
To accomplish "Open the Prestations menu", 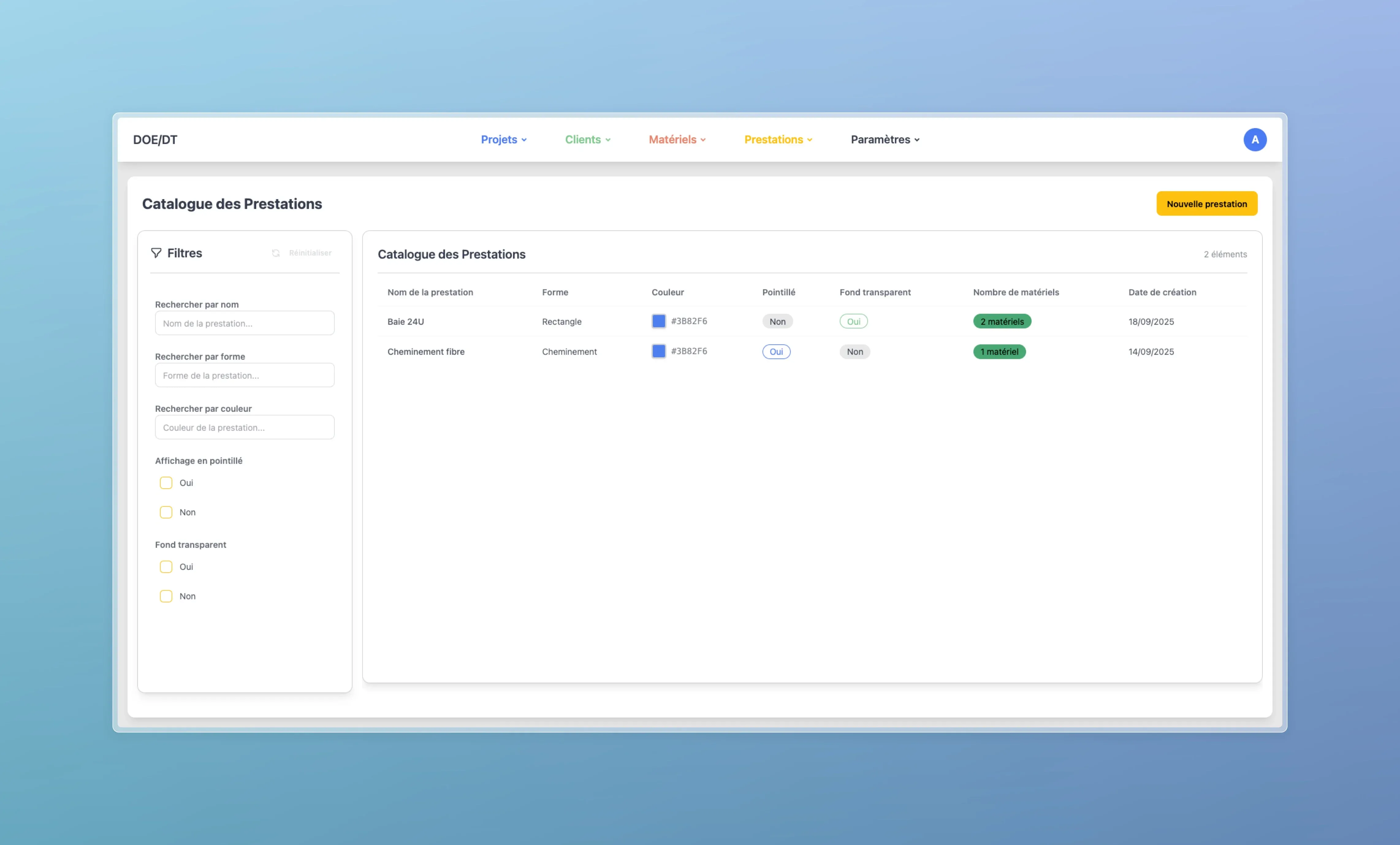I will coord(778,140).
